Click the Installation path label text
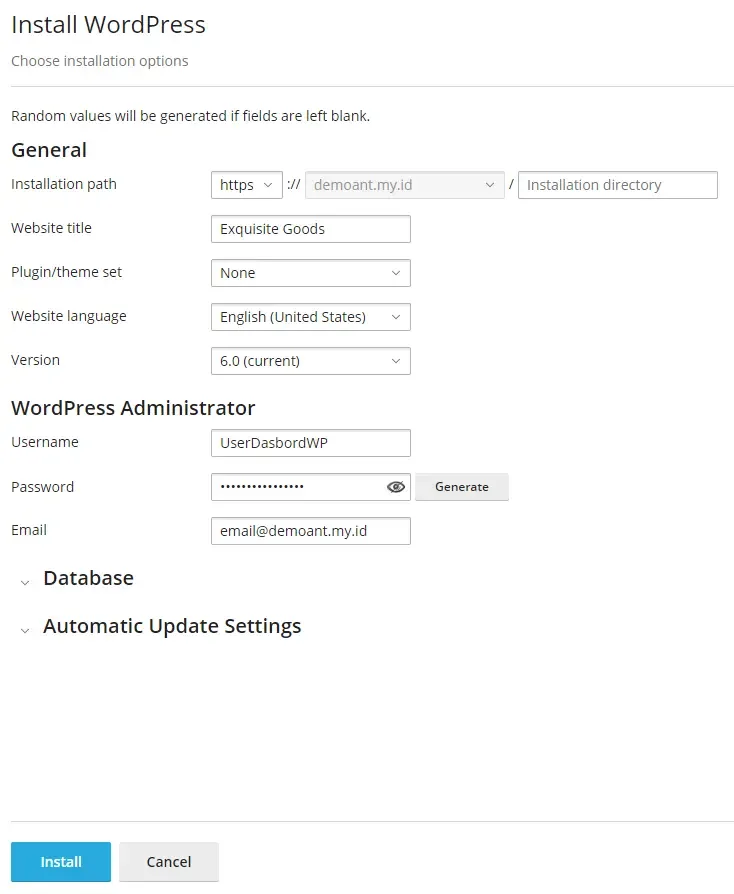The height and width of the screenshot is (894, 734). click(64, 184)
